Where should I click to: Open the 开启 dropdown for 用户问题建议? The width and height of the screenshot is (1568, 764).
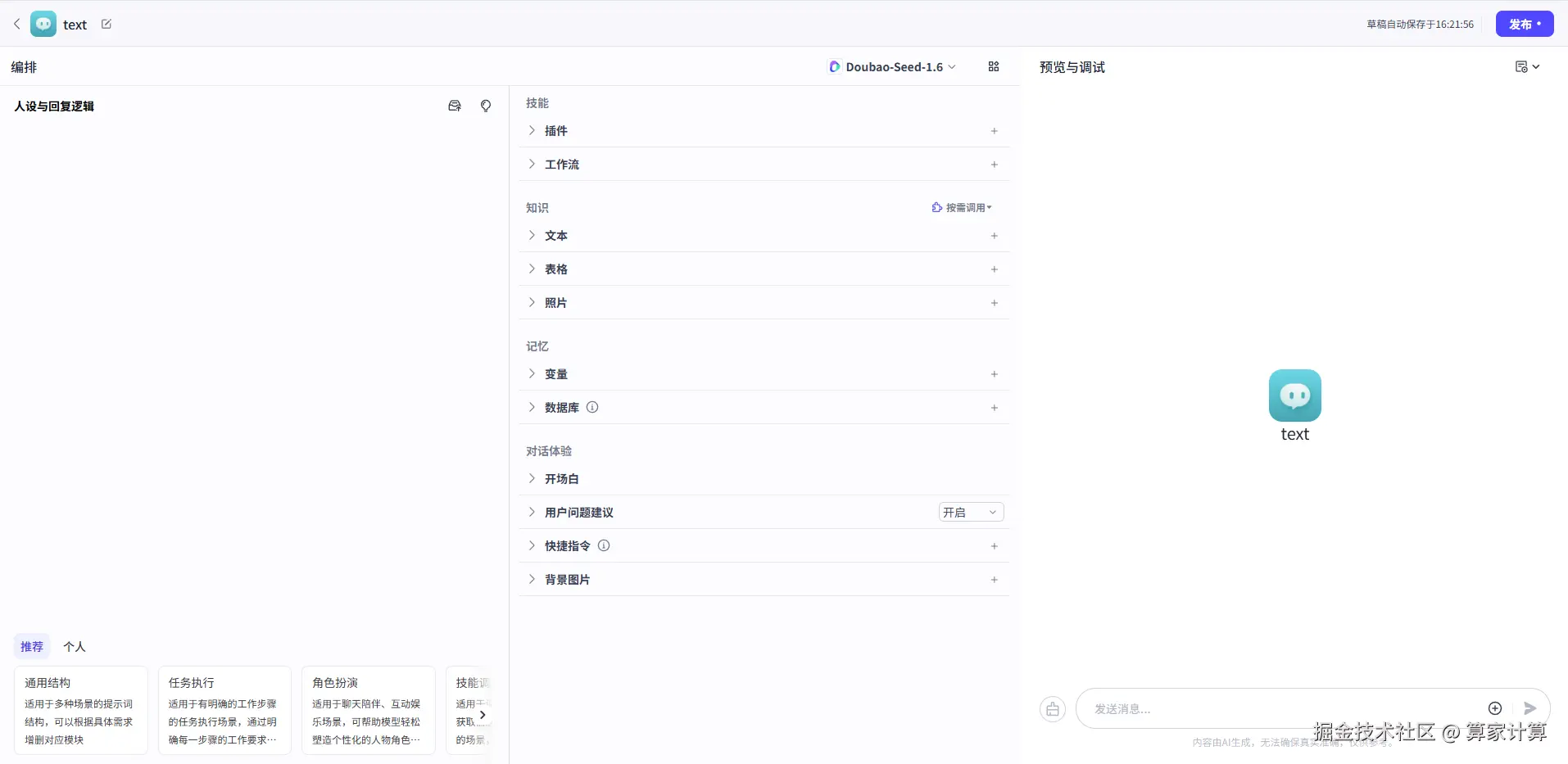(x=970, y=511)
